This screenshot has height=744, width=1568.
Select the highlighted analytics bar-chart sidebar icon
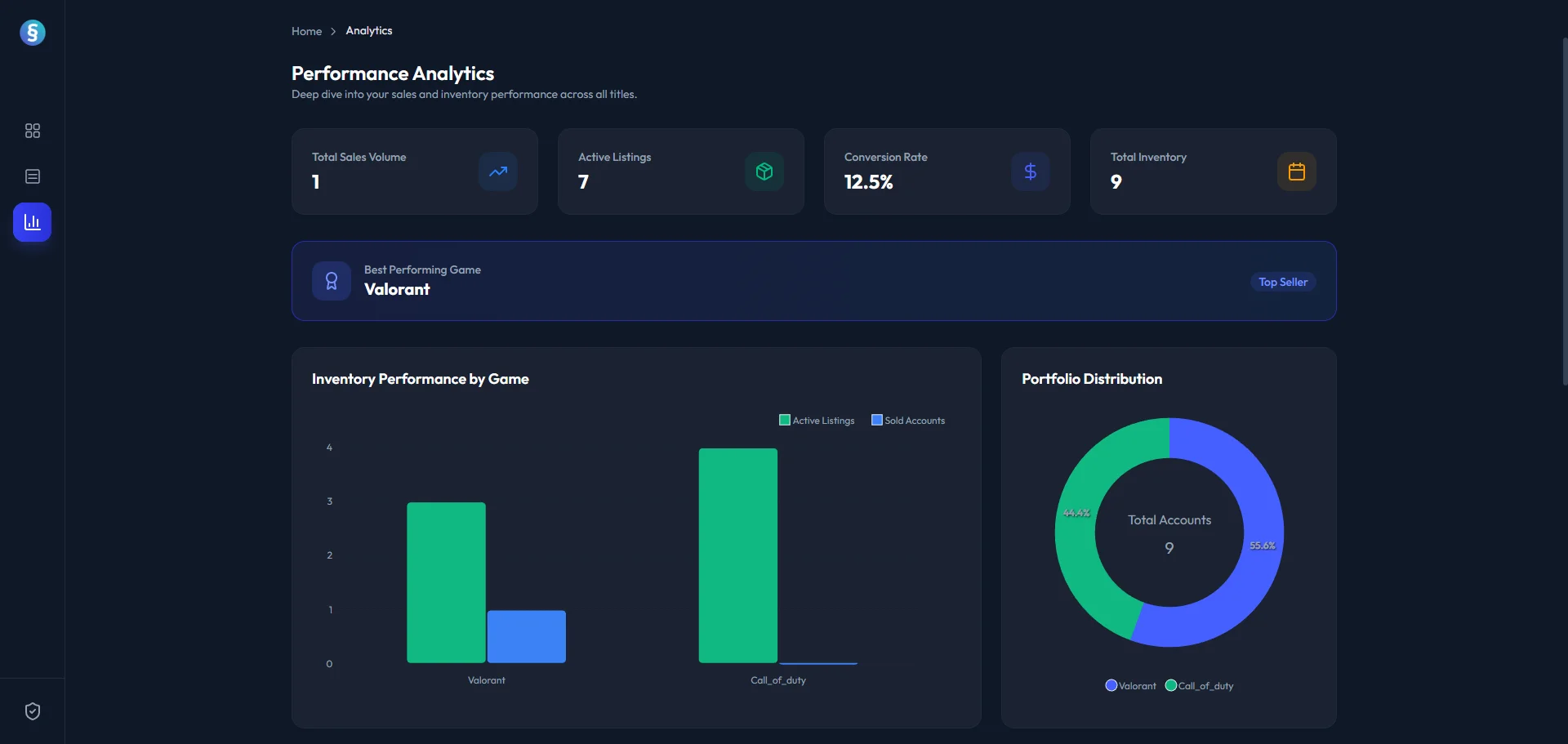coord(33,221)
